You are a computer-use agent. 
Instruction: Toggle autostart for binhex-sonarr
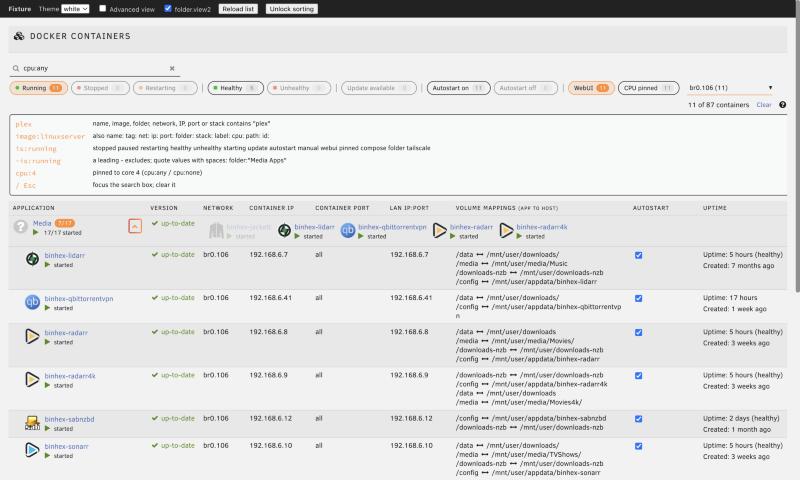[638, 446]
